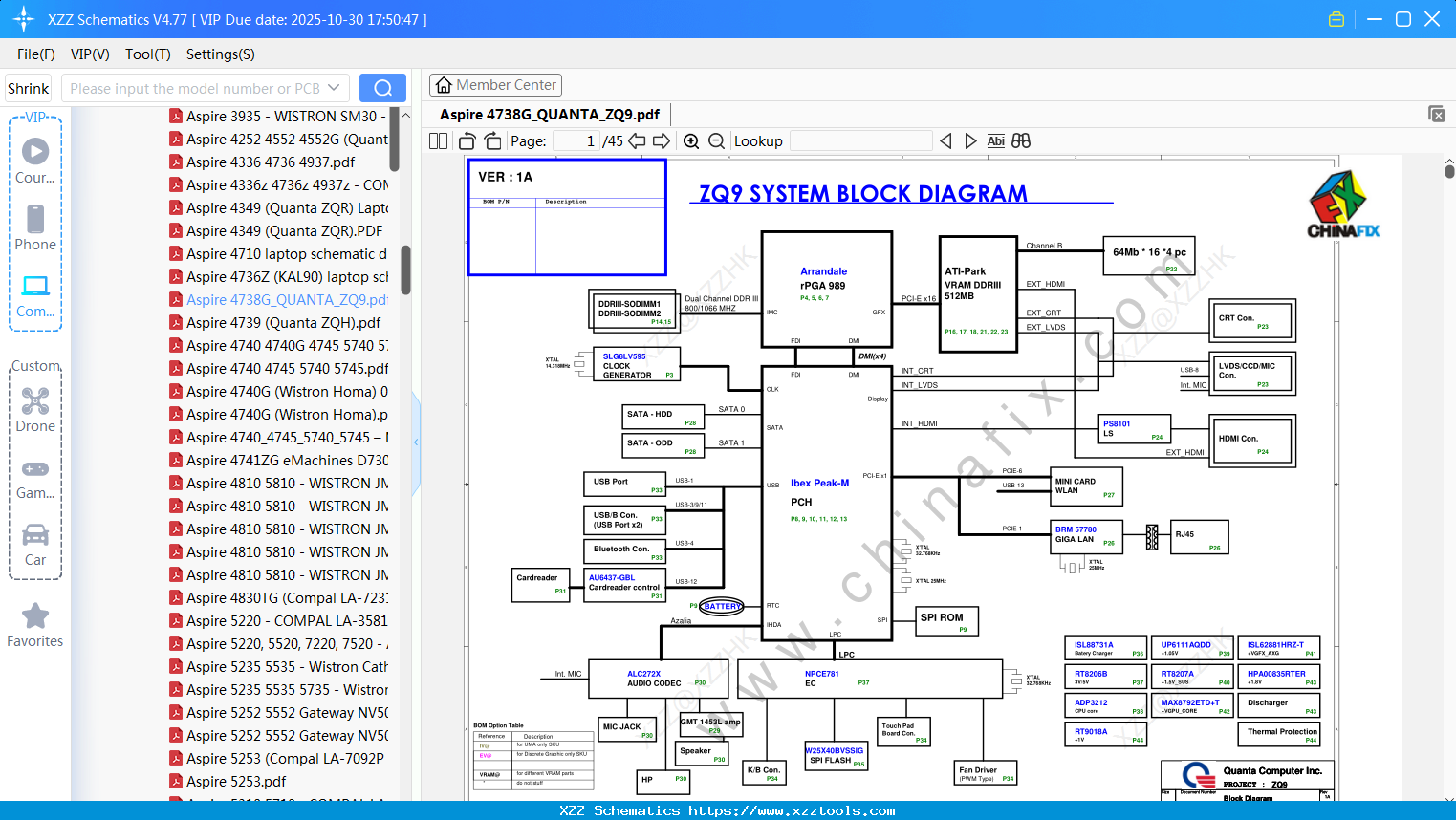This screenshot has height=820, width=1456.
Task: Open Aspire 4252 4552 4552G file
Action: 287,139
